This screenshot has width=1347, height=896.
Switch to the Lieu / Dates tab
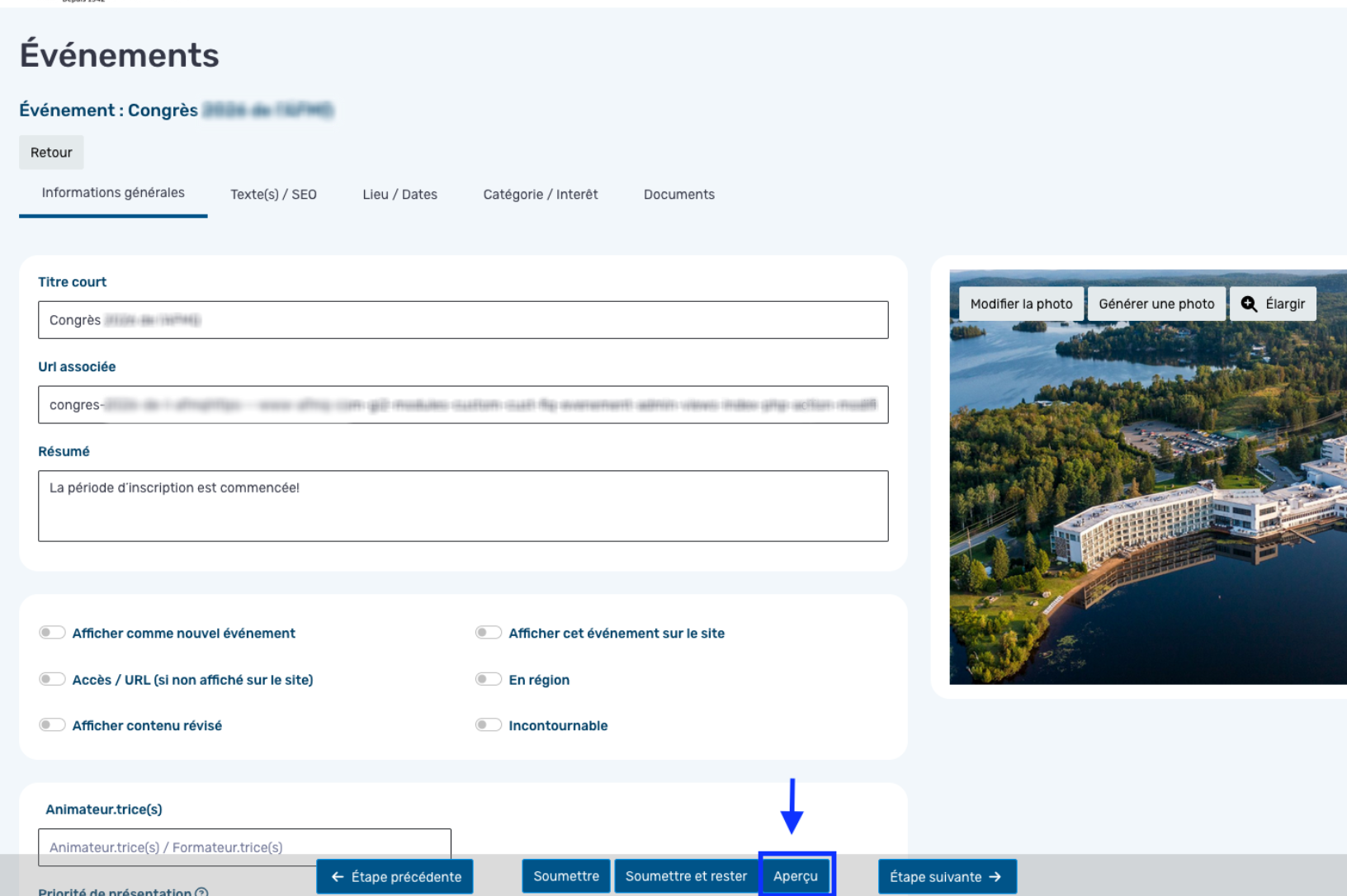(x=399, y=195)
